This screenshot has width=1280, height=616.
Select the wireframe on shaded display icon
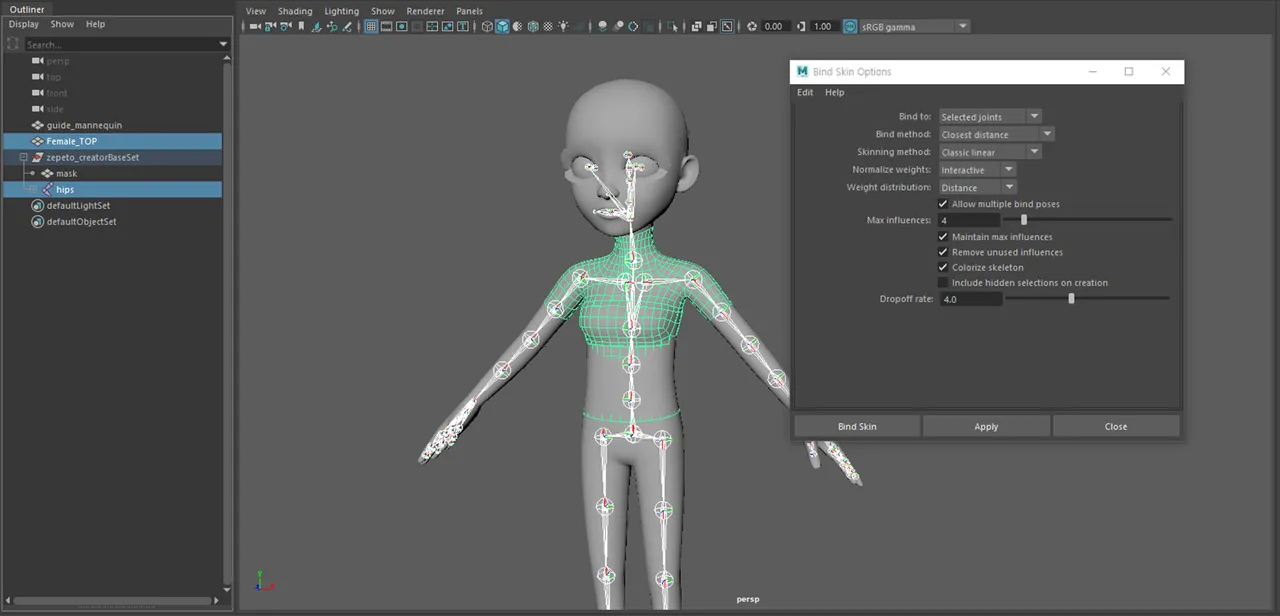point(517,27)
